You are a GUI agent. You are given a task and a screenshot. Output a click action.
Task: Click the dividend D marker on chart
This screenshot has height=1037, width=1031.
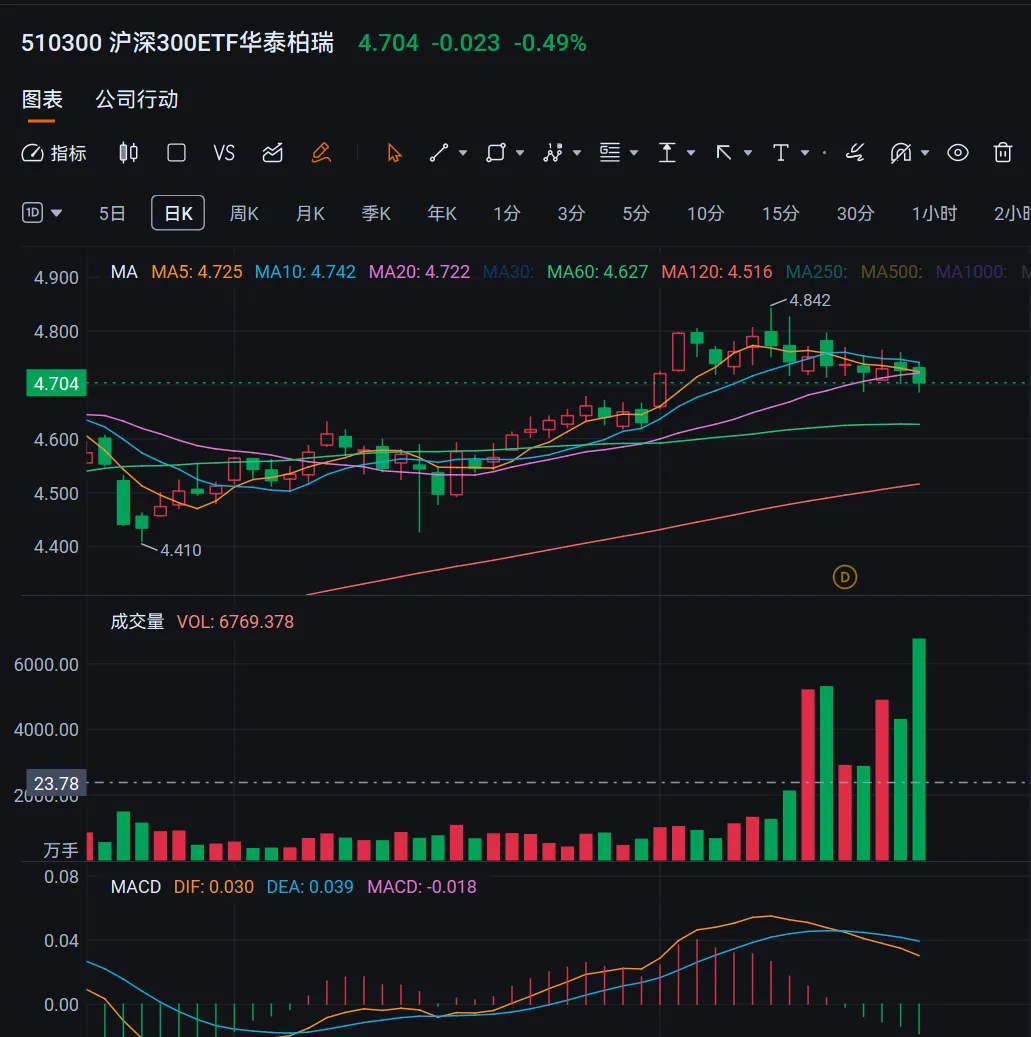tap(845, 577)
